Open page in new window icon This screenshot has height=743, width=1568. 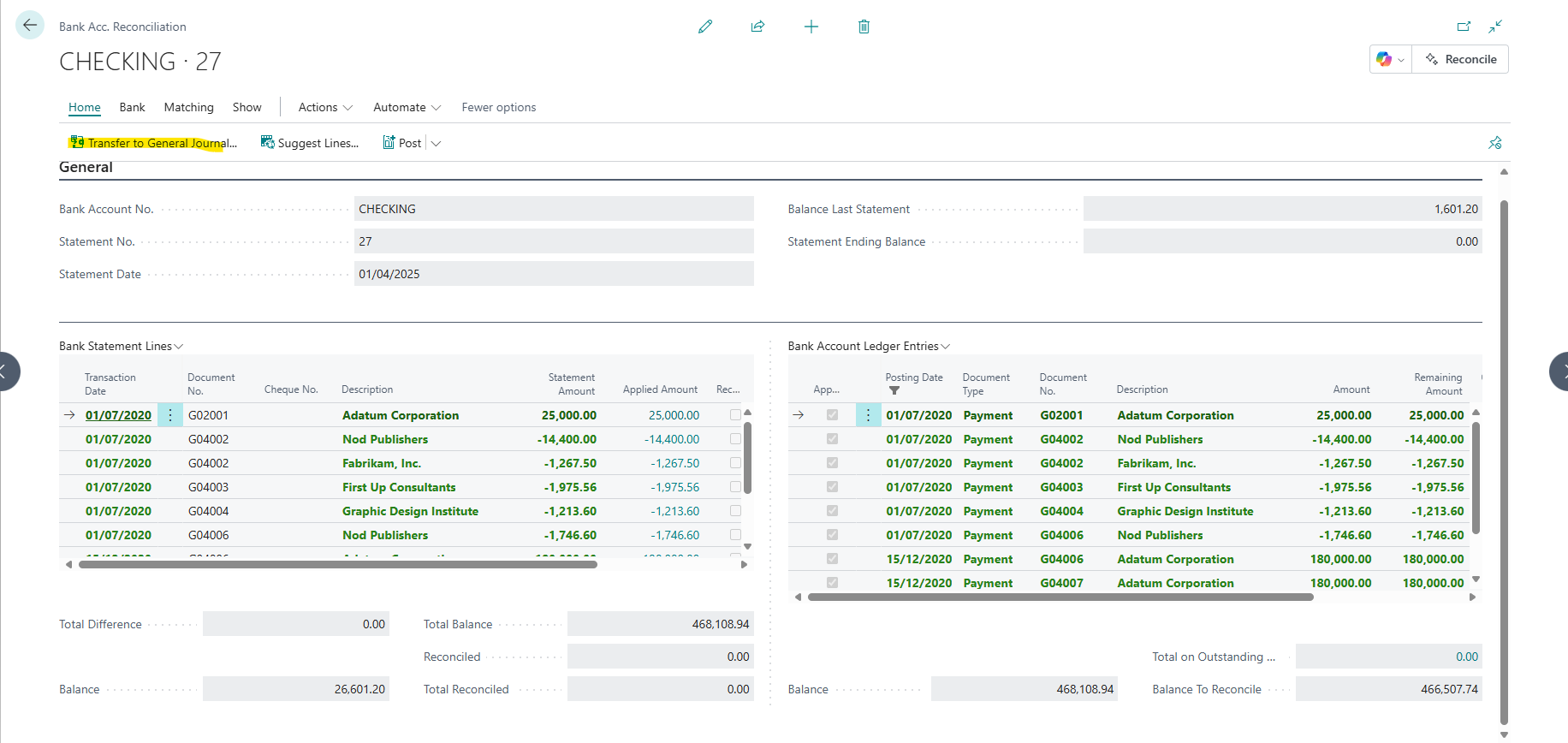coord(1464,27)
